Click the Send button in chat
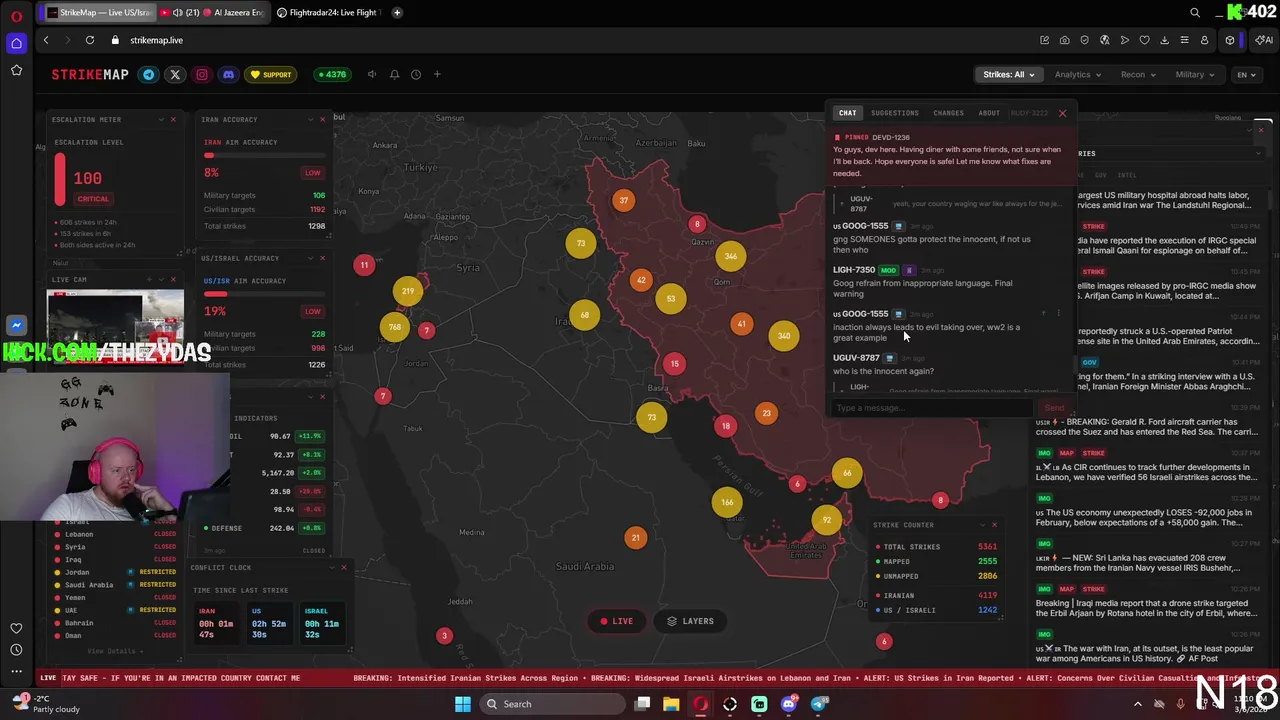This screenshot has height=720, width=1280. tap(1054, 408)
